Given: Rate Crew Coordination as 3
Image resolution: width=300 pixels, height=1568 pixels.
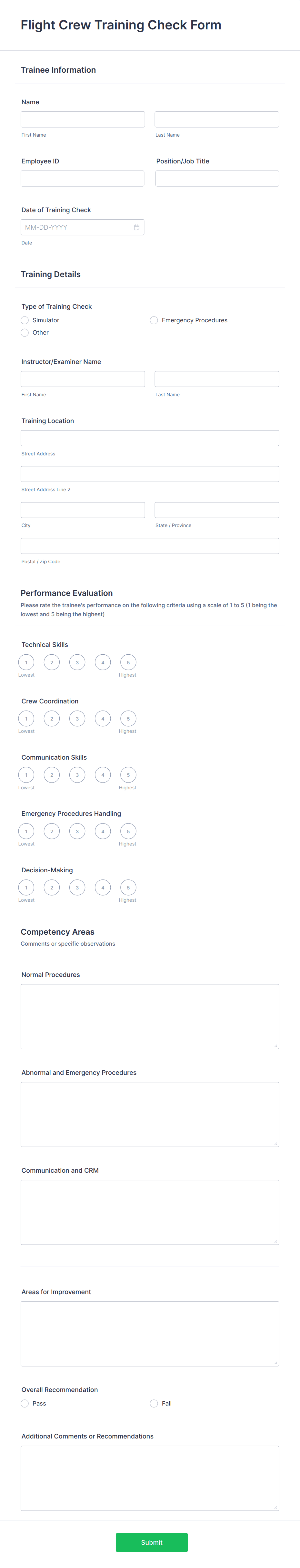Looking at the screenshot, I should (77, 718).
